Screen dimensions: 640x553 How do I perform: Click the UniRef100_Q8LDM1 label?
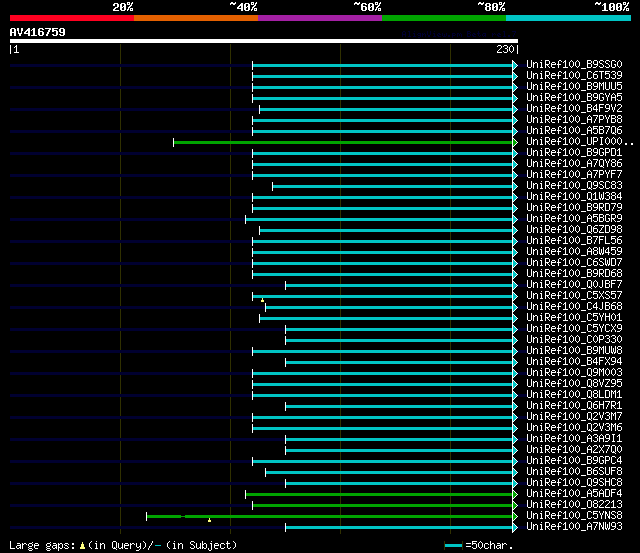pyautogui.click(x=574, y=395)
